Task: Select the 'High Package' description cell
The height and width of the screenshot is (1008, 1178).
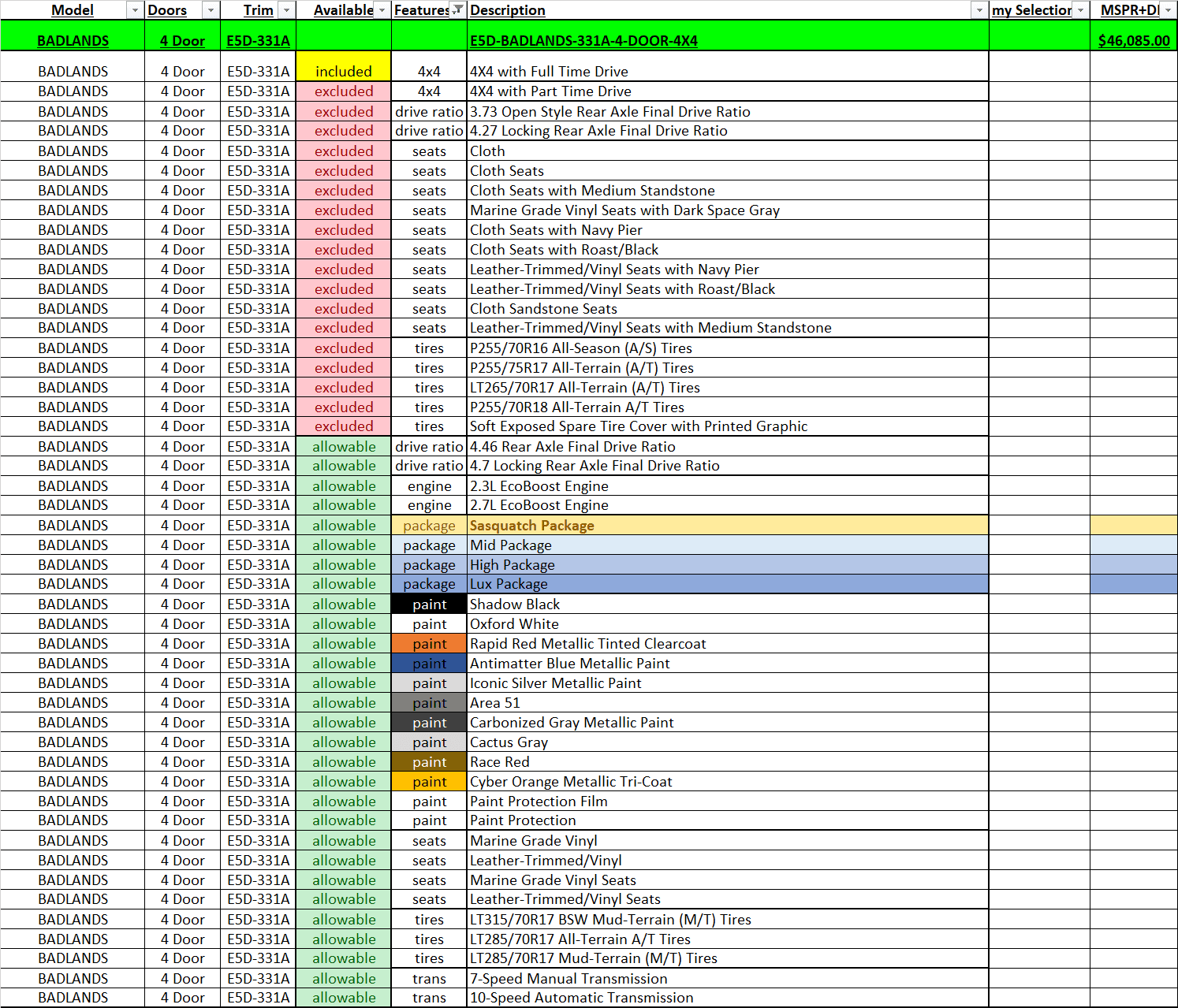Action: 729,565
